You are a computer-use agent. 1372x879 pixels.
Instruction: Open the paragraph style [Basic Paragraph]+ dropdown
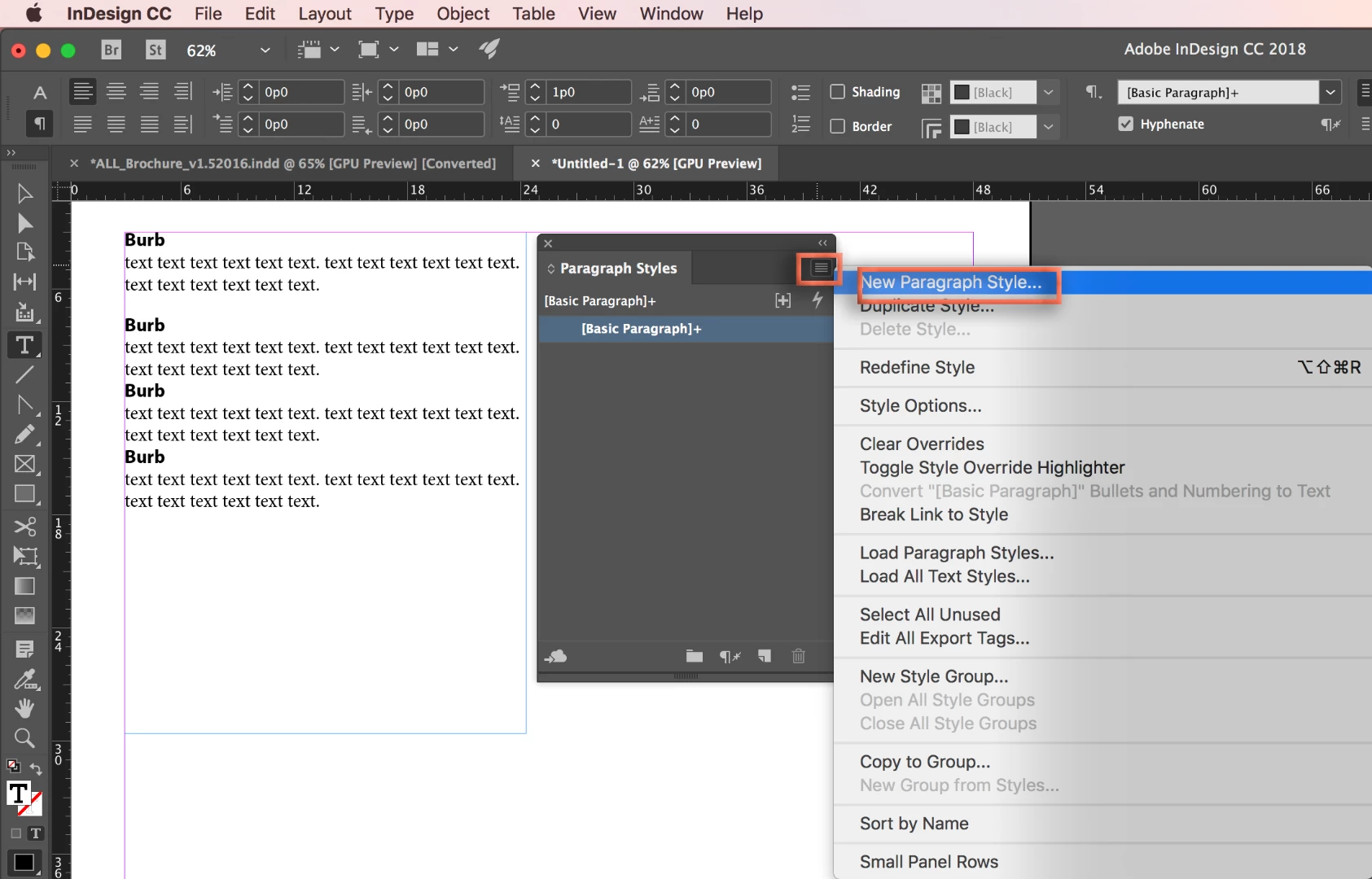(1330, 92)
